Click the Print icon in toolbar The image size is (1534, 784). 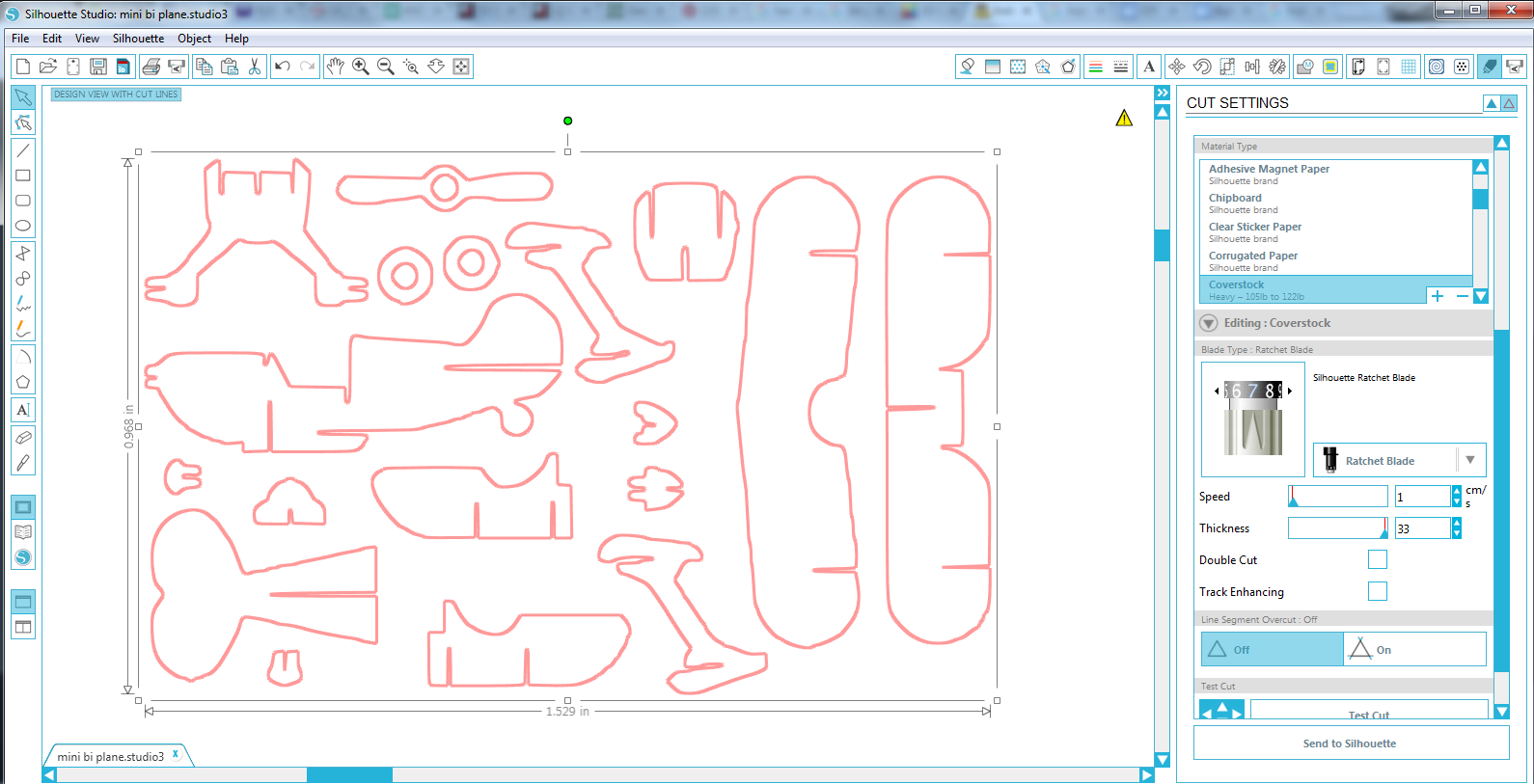pos(151,67)
